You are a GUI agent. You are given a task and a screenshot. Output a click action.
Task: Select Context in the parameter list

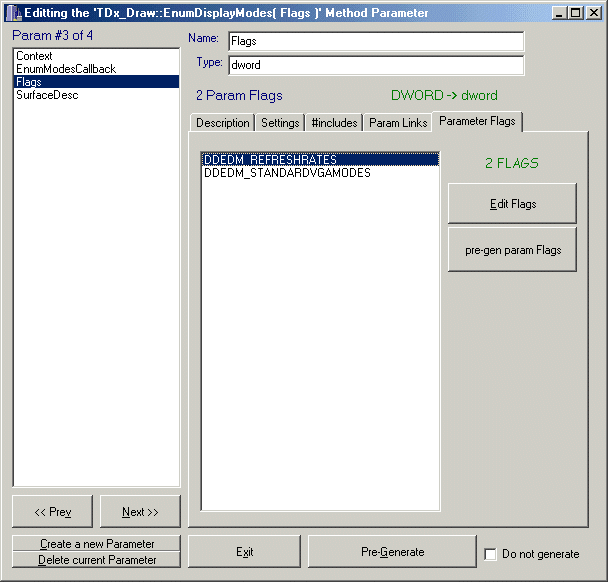click(x=35, y=56)
